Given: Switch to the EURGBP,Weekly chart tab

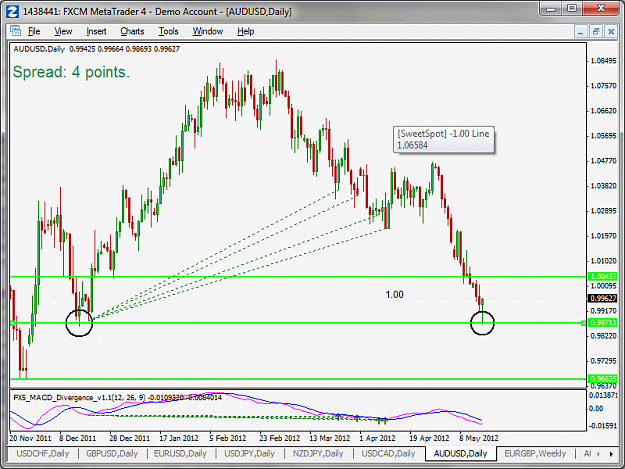Looking at the screenshot, I should click(535, 453).
